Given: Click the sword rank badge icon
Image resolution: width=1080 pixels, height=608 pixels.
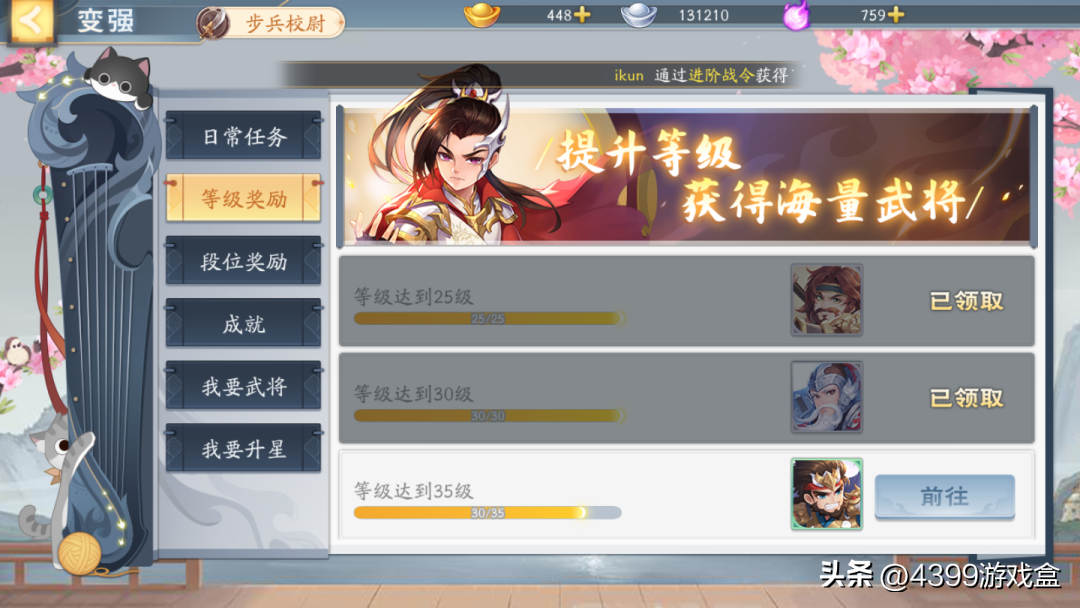Looking at the screenshot, I should (x=213, y=24).
